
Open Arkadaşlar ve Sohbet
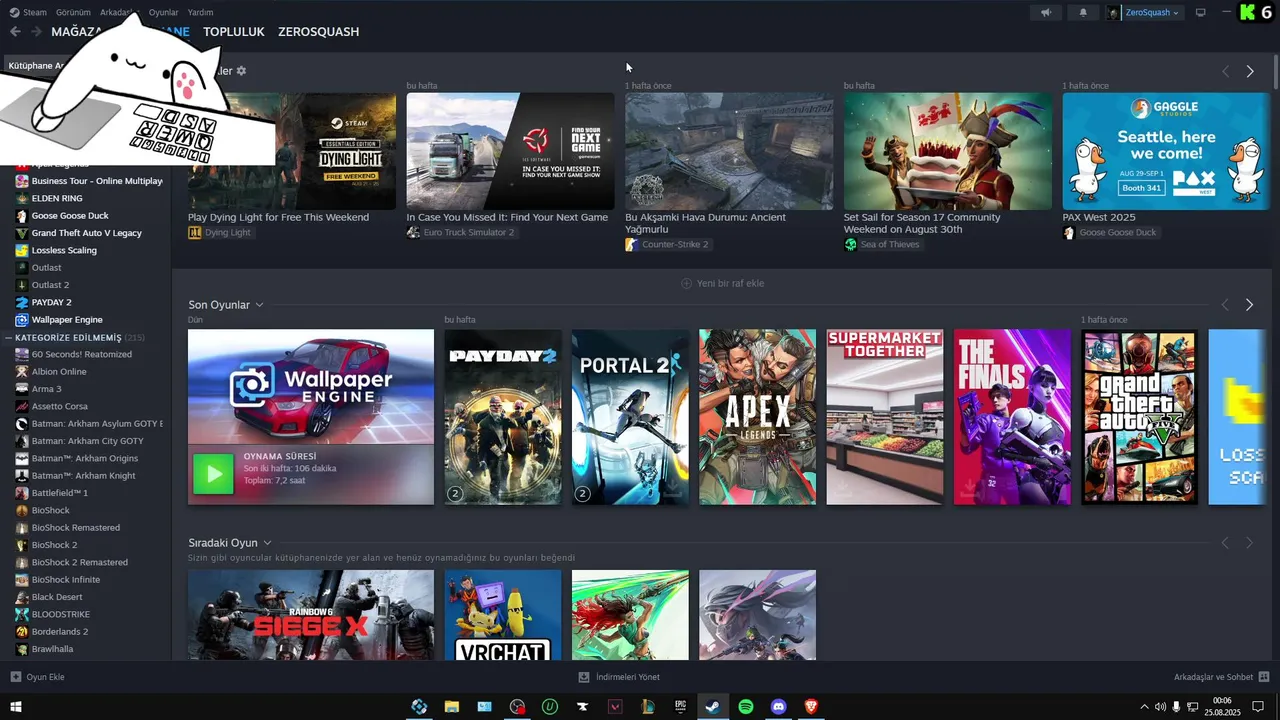[1213, 677]
